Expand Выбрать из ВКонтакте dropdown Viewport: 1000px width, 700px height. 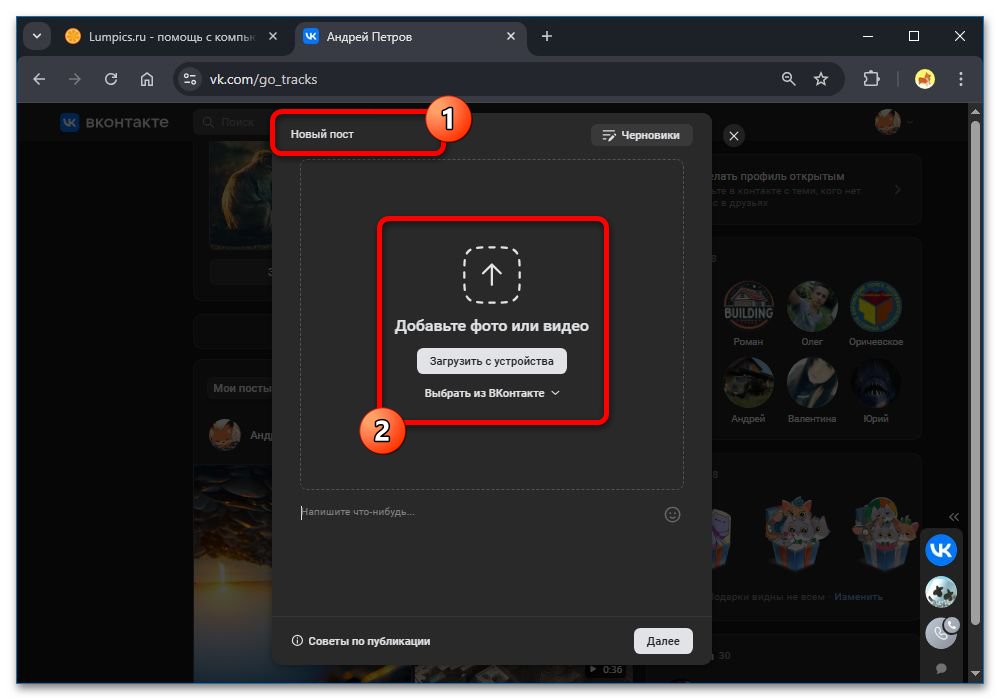point(492,393)
